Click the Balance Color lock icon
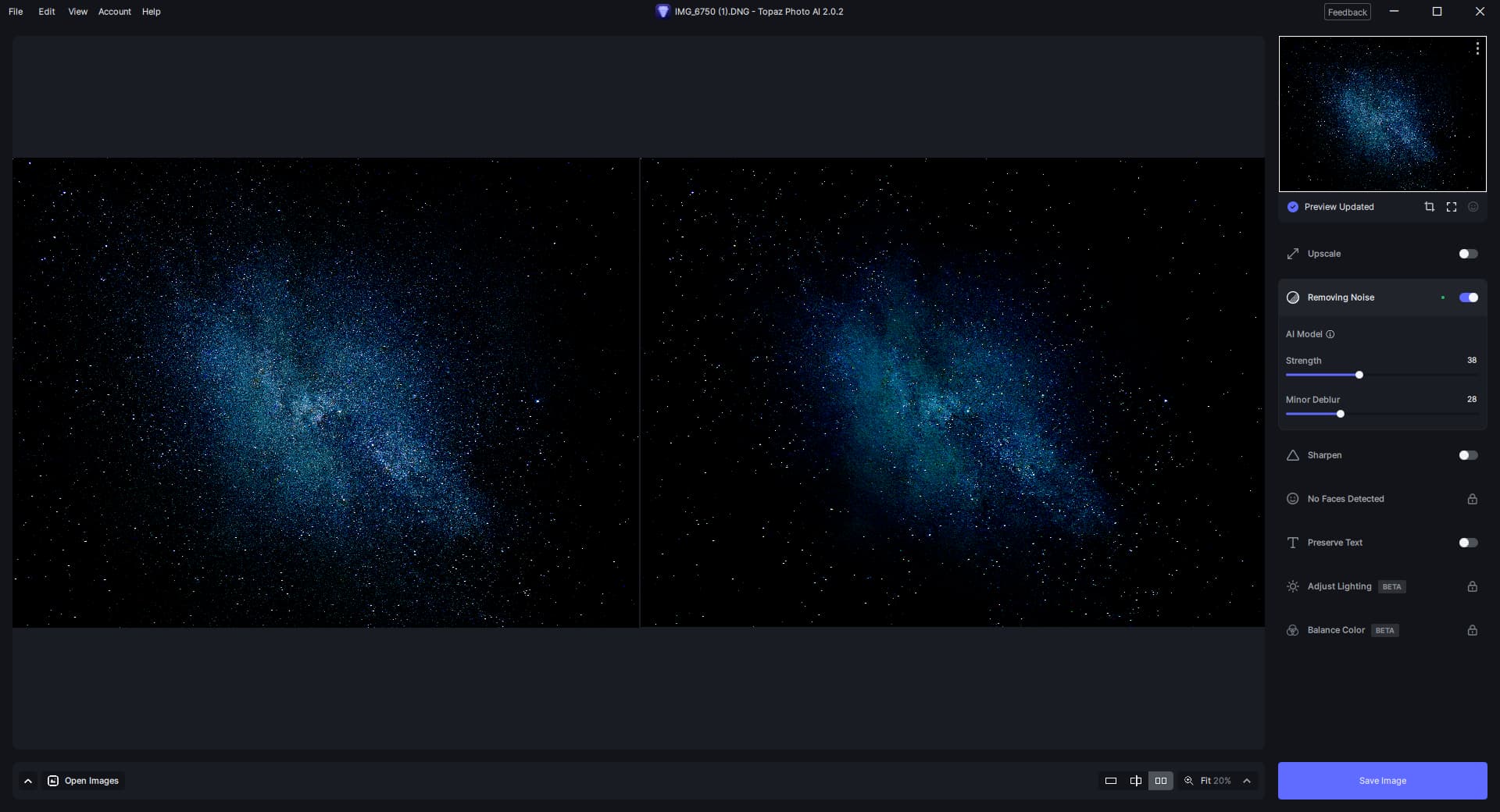Viewport: 1500px width, 812px height. coord(1472,630)
